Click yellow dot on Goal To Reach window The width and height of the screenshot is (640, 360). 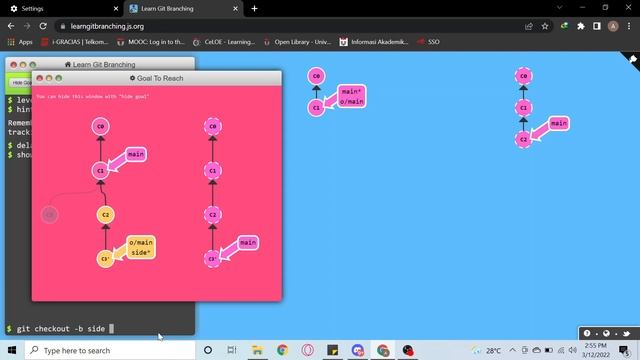point(49,78)
